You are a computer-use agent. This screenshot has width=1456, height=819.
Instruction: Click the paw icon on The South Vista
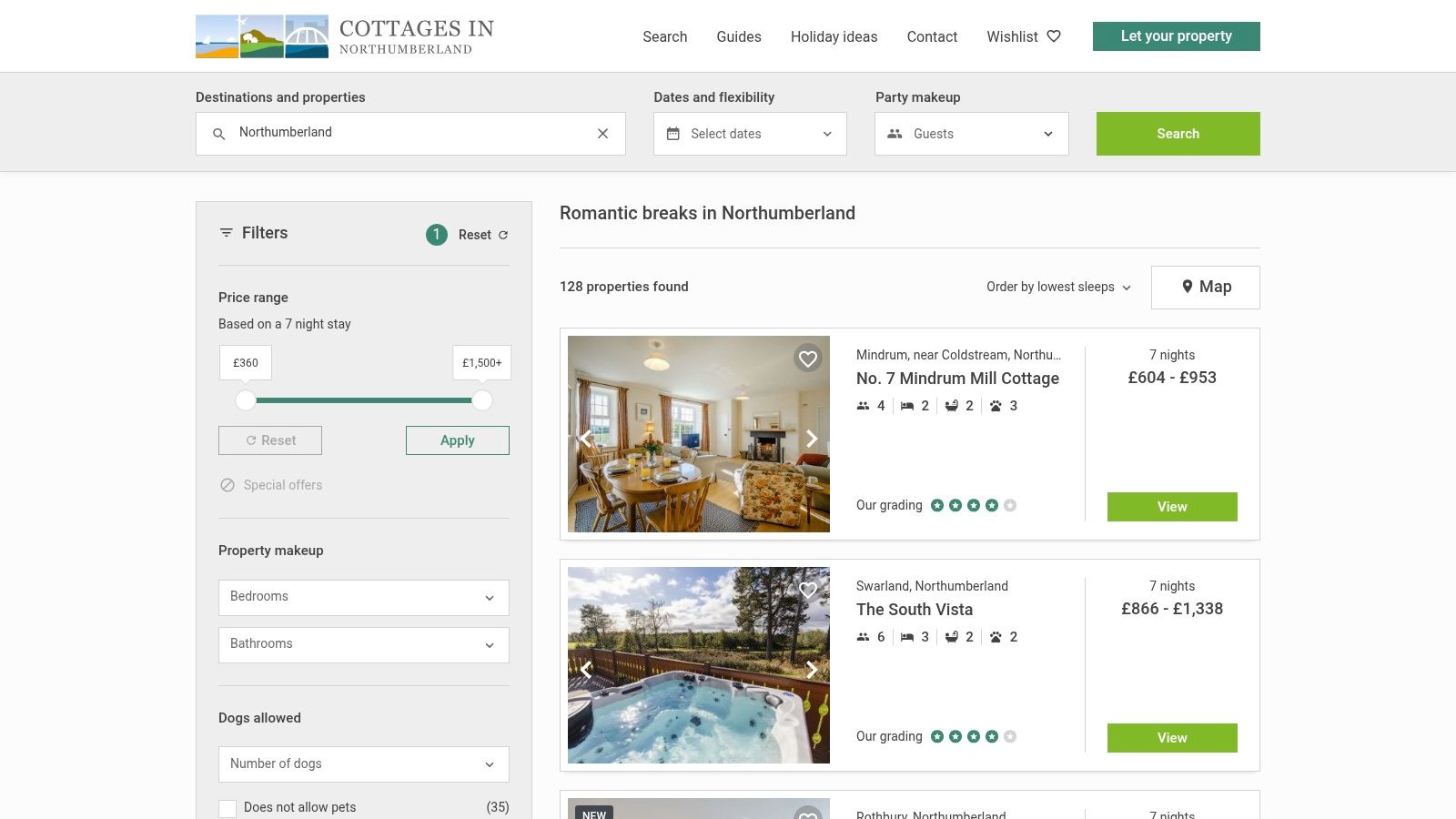click(x=996, y=637)
